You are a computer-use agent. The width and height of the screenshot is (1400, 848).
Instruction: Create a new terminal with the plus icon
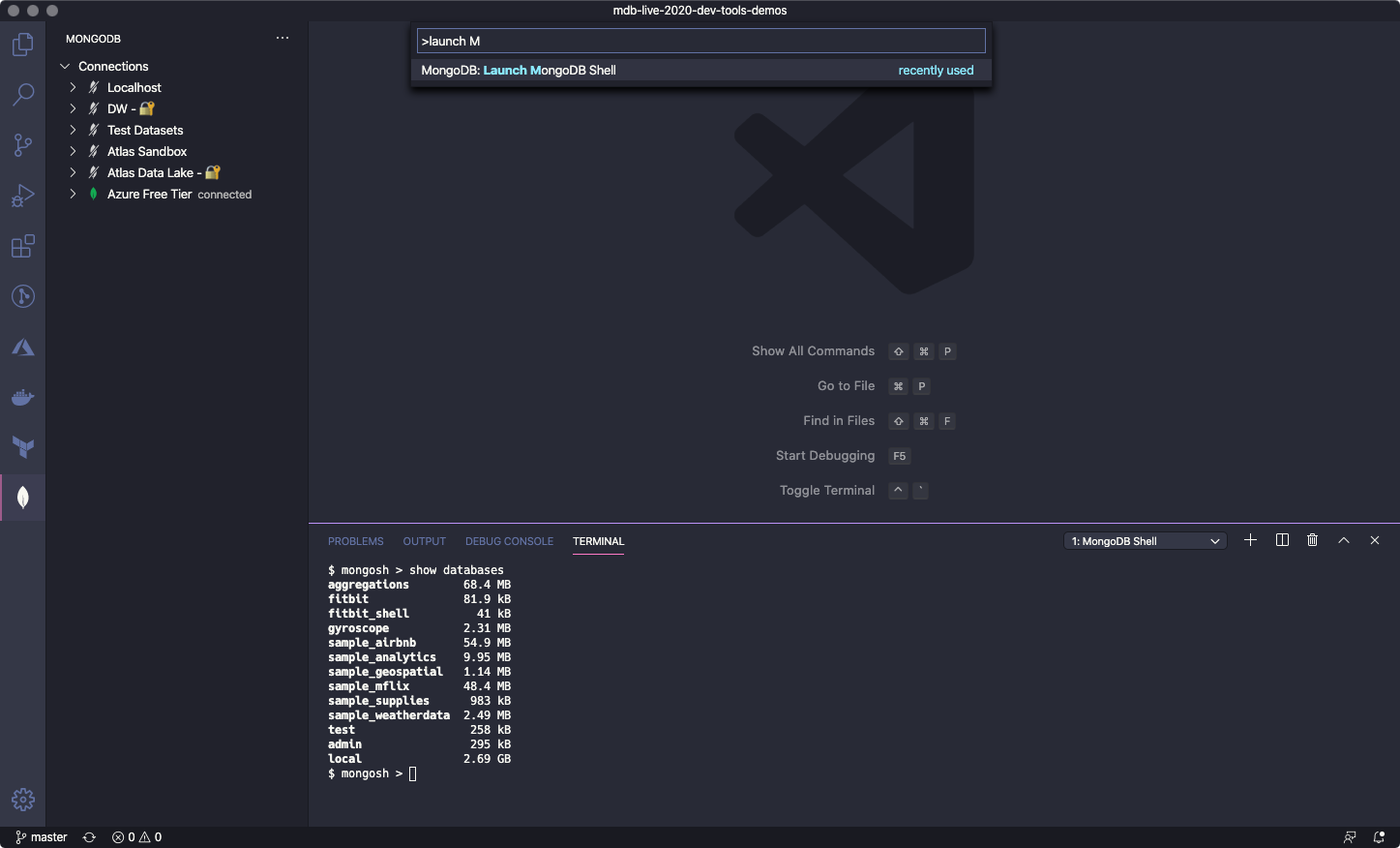click(1250, 540)
